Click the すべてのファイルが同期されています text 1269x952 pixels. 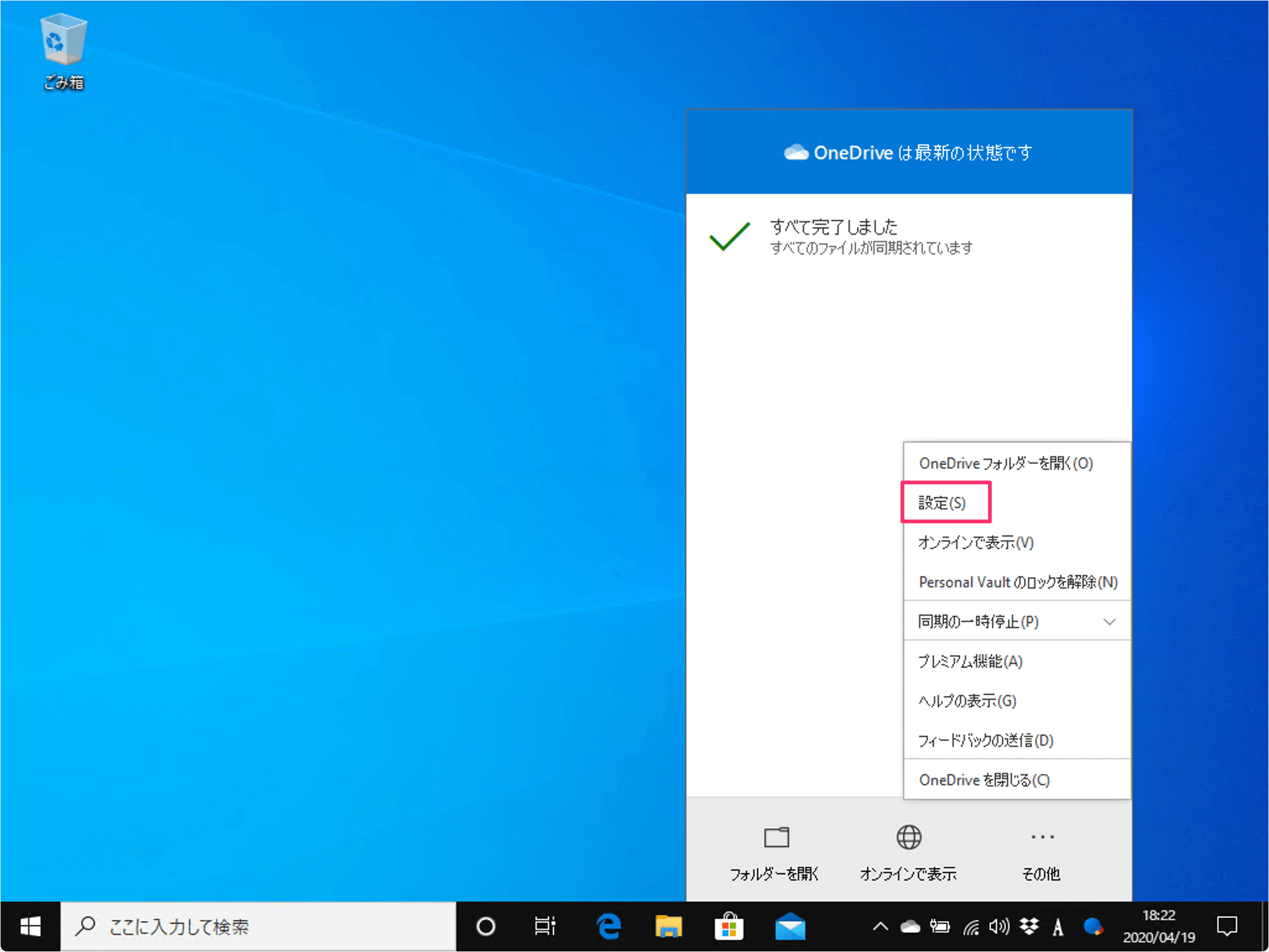point(871,248)
